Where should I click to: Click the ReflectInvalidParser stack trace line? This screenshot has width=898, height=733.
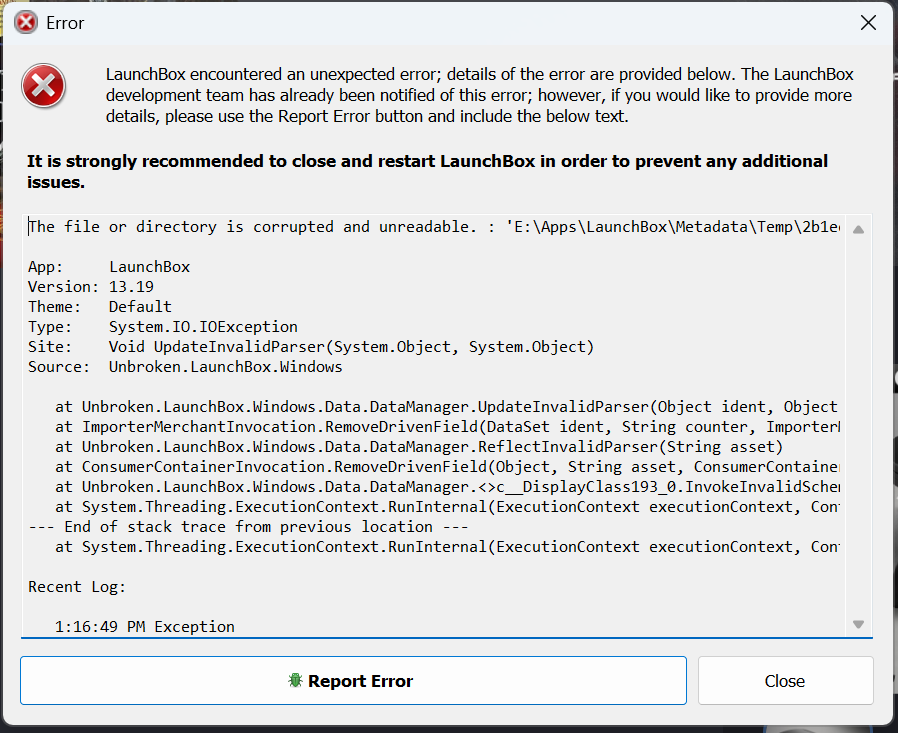419,447
